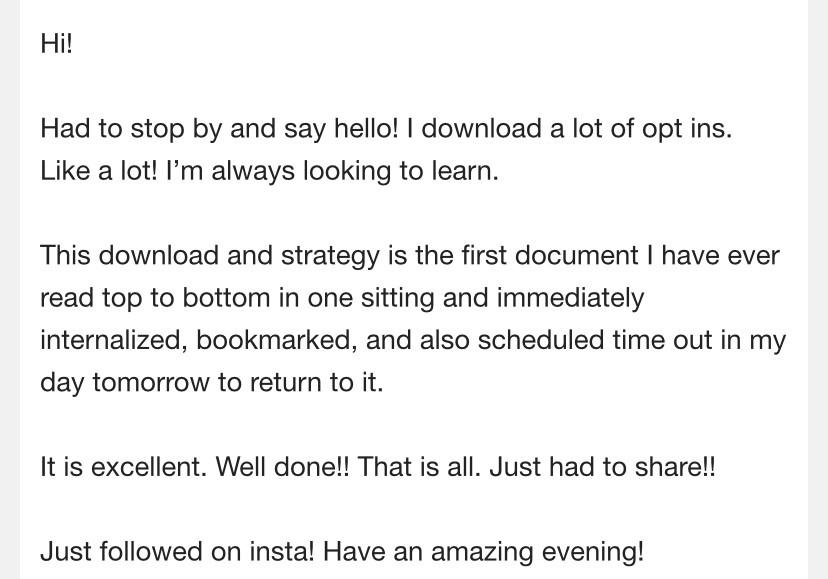Click the words "This download and strategy"
The image size is (828, 579).
click(x=210, y=256)
